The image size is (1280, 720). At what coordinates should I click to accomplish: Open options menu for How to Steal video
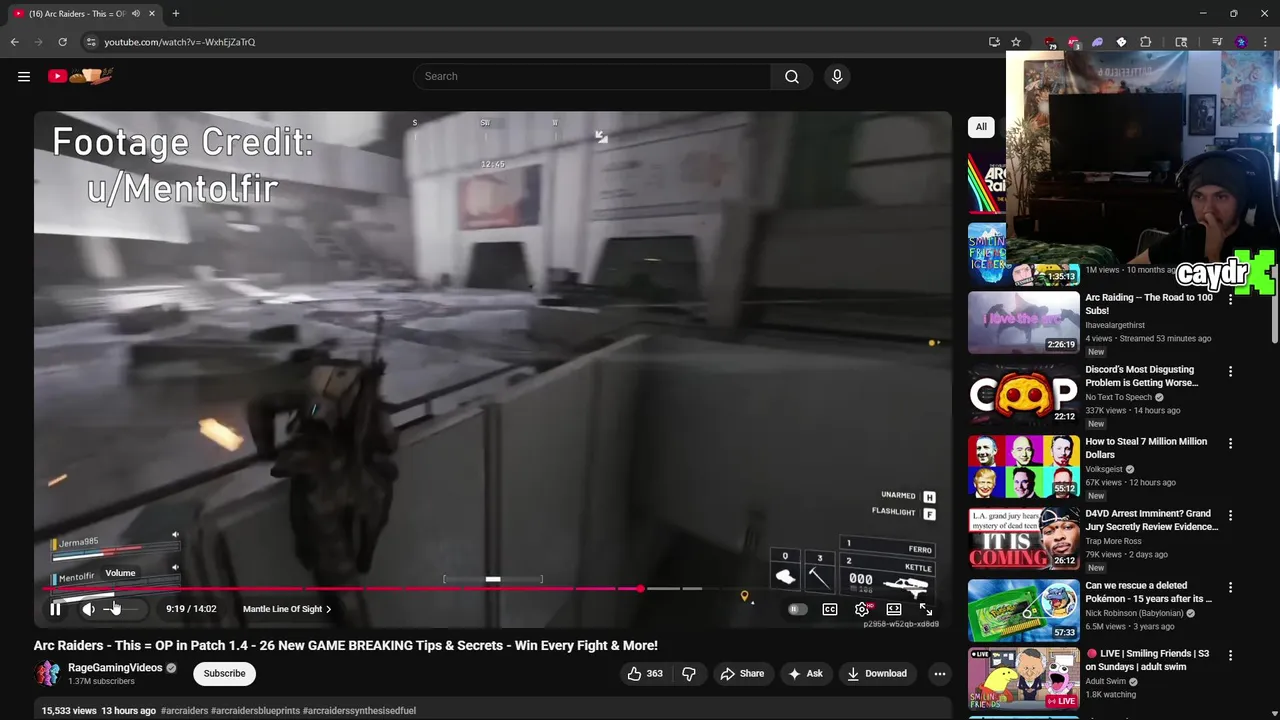[x=1230, y=443]
